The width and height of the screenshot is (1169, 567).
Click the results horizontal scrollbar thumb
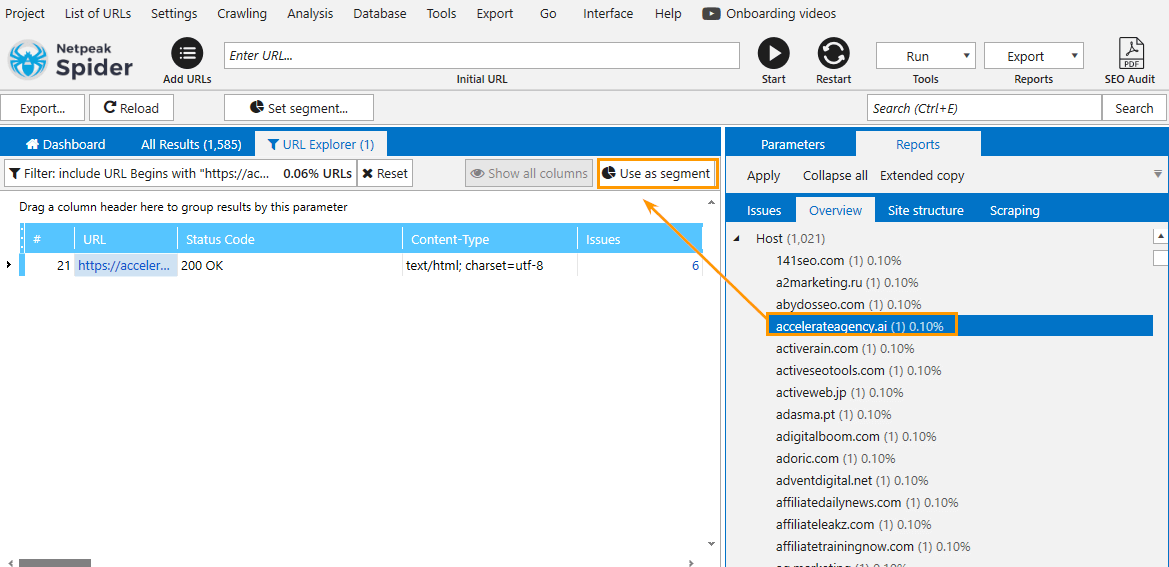click(x=55, y=563)
